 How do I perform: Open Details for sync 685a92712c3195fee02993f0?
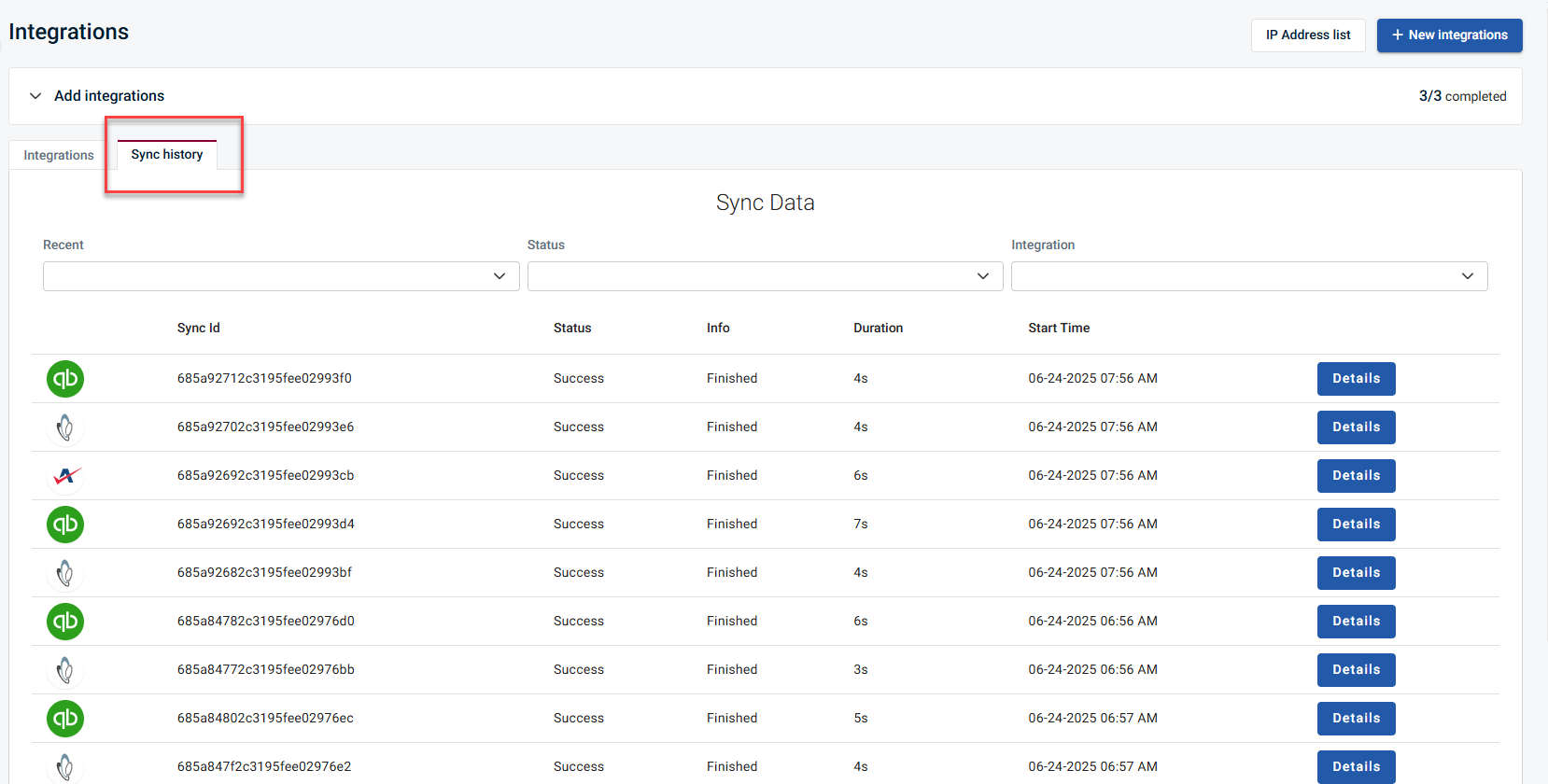1356,379
